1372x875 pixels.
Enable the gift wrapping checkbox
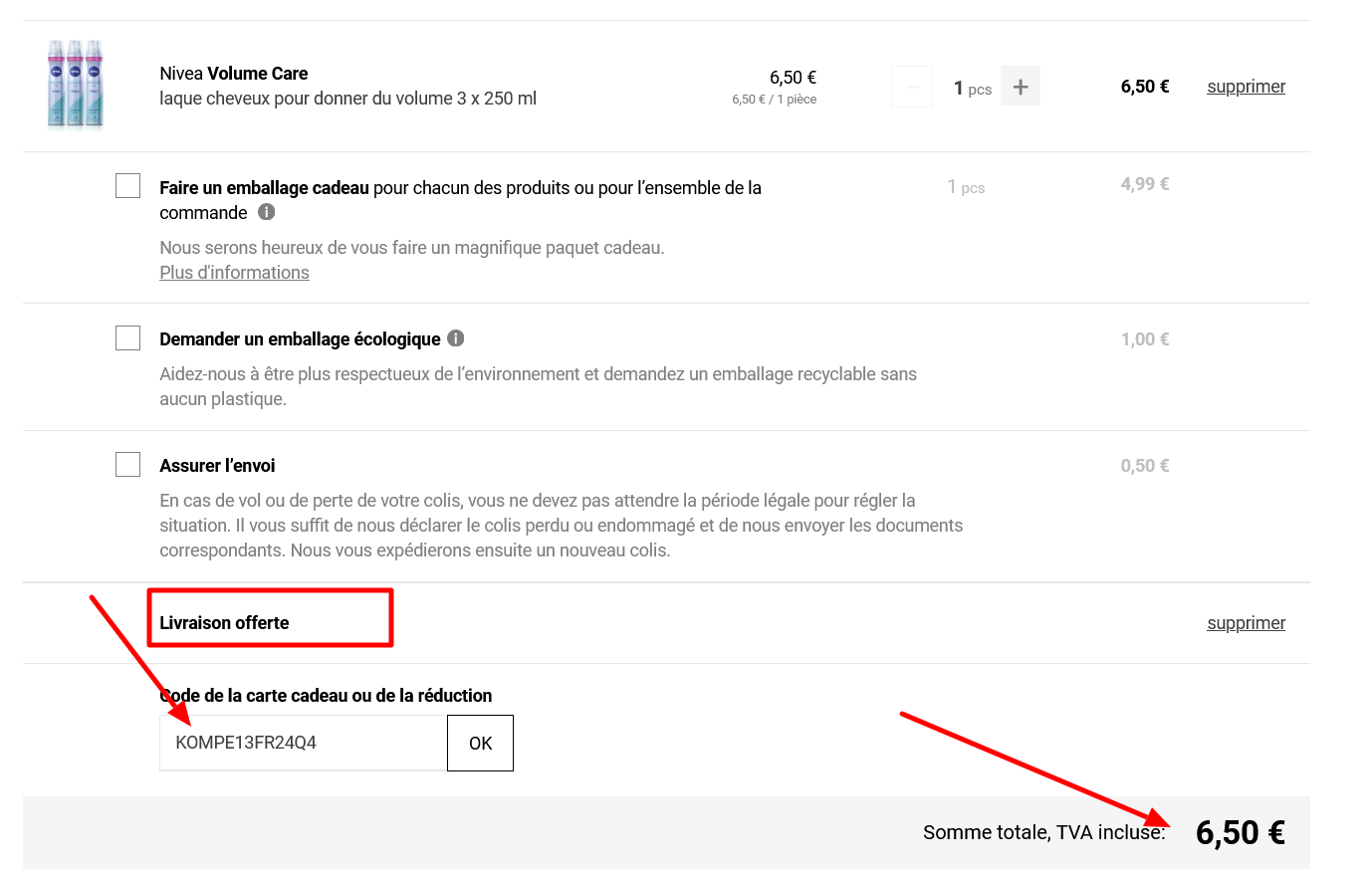(x=127, y=186)
